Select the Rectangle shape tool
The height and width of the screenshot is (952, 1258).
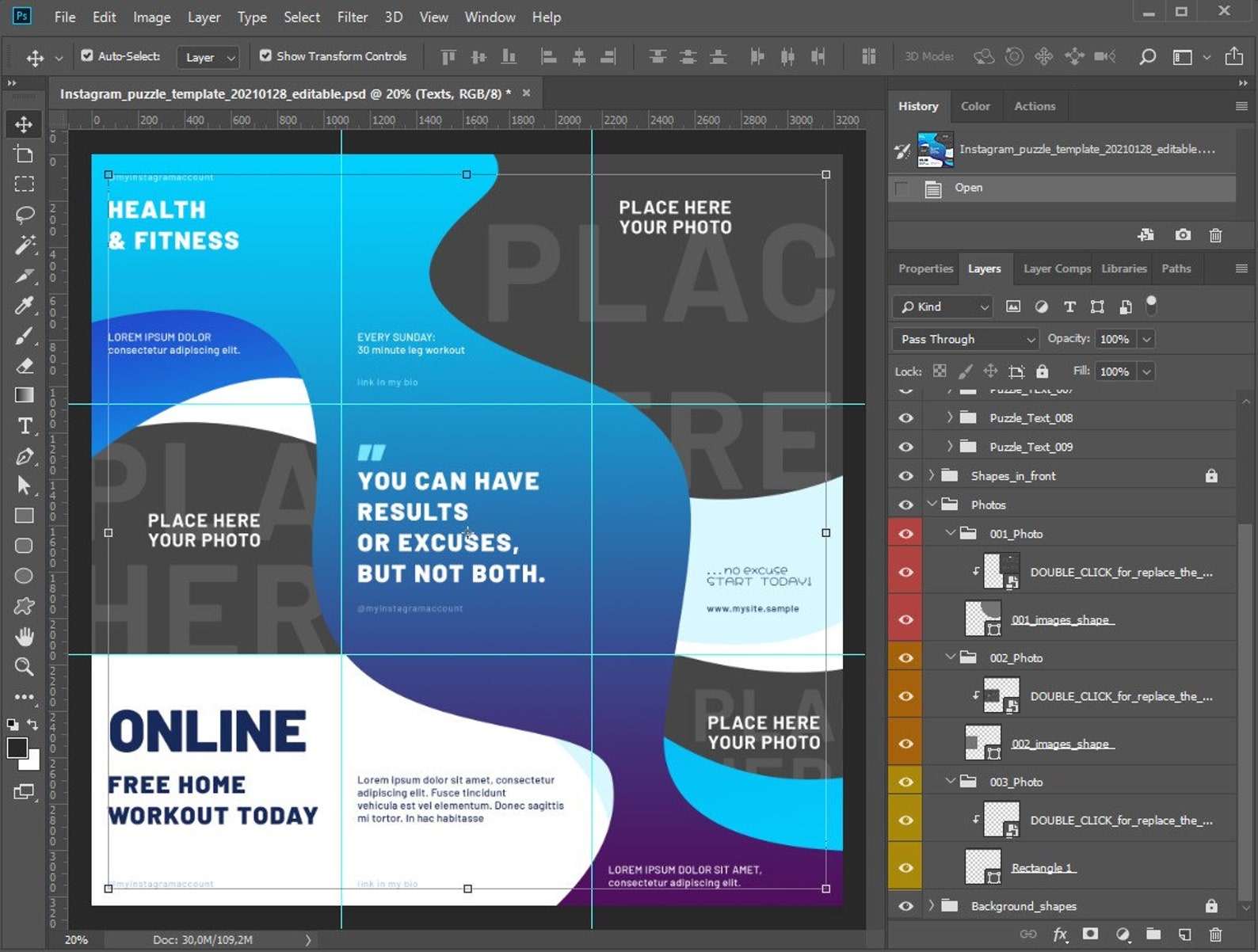pos(24,516)
